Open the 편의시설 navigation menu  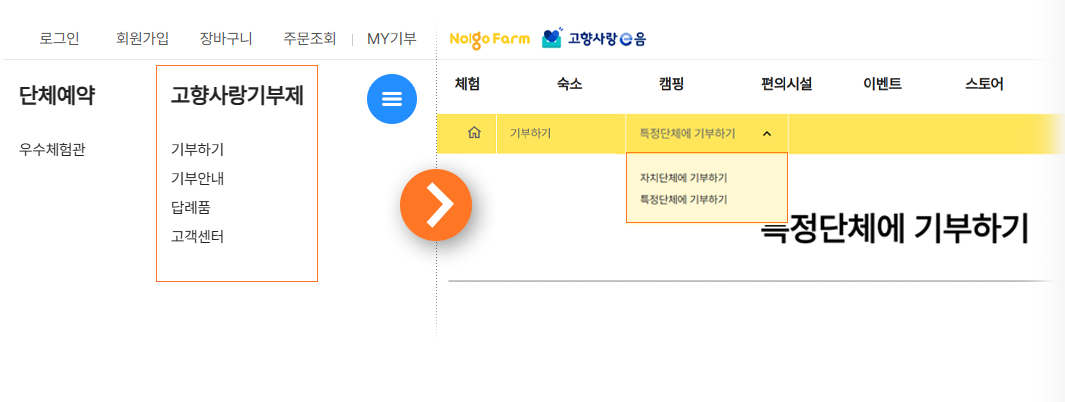[x=787, y=84]
